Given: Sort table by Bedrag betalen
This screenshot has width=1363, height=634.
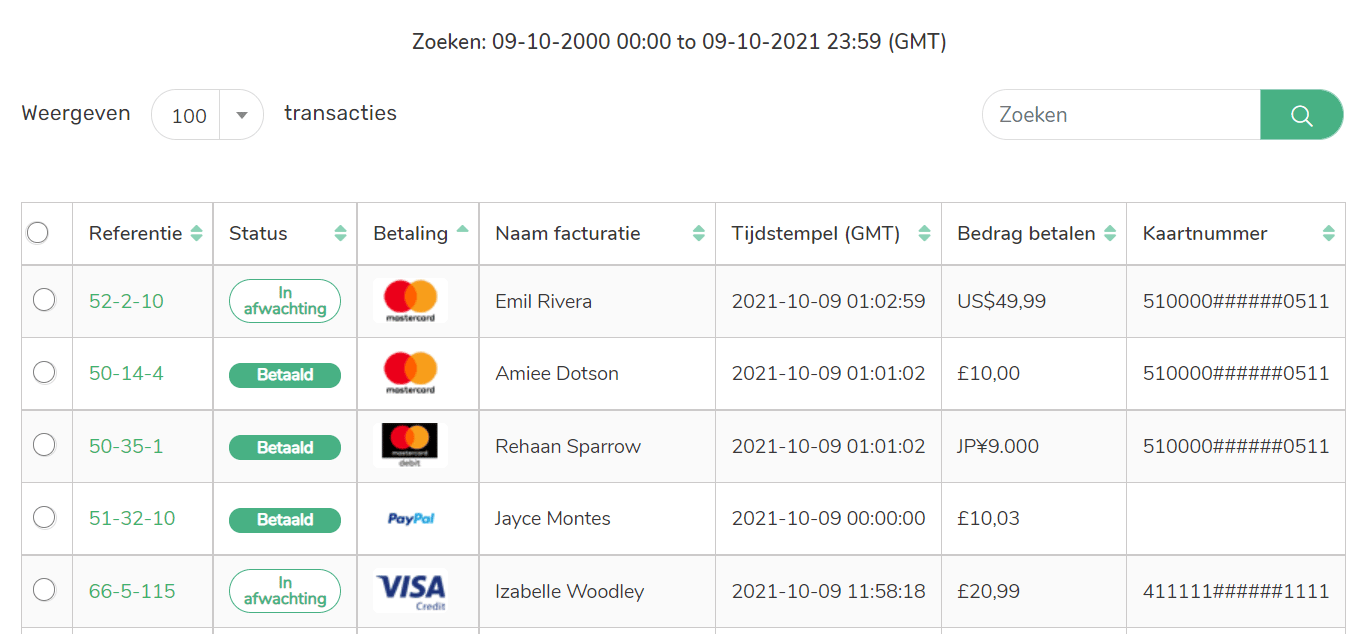Looking at the screenshot, I should coord(1109,233).
